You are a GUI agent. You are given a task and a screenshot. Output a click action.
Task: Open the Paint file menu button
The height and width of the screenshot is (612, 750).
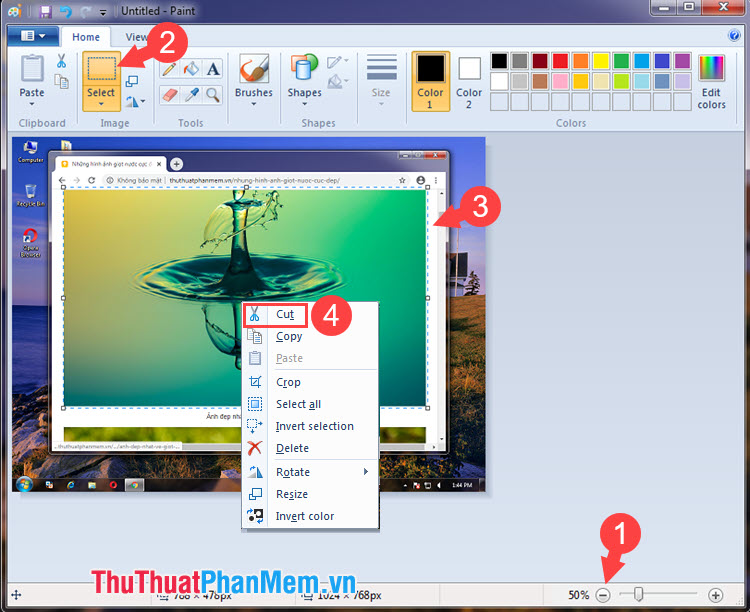point(33,36)
